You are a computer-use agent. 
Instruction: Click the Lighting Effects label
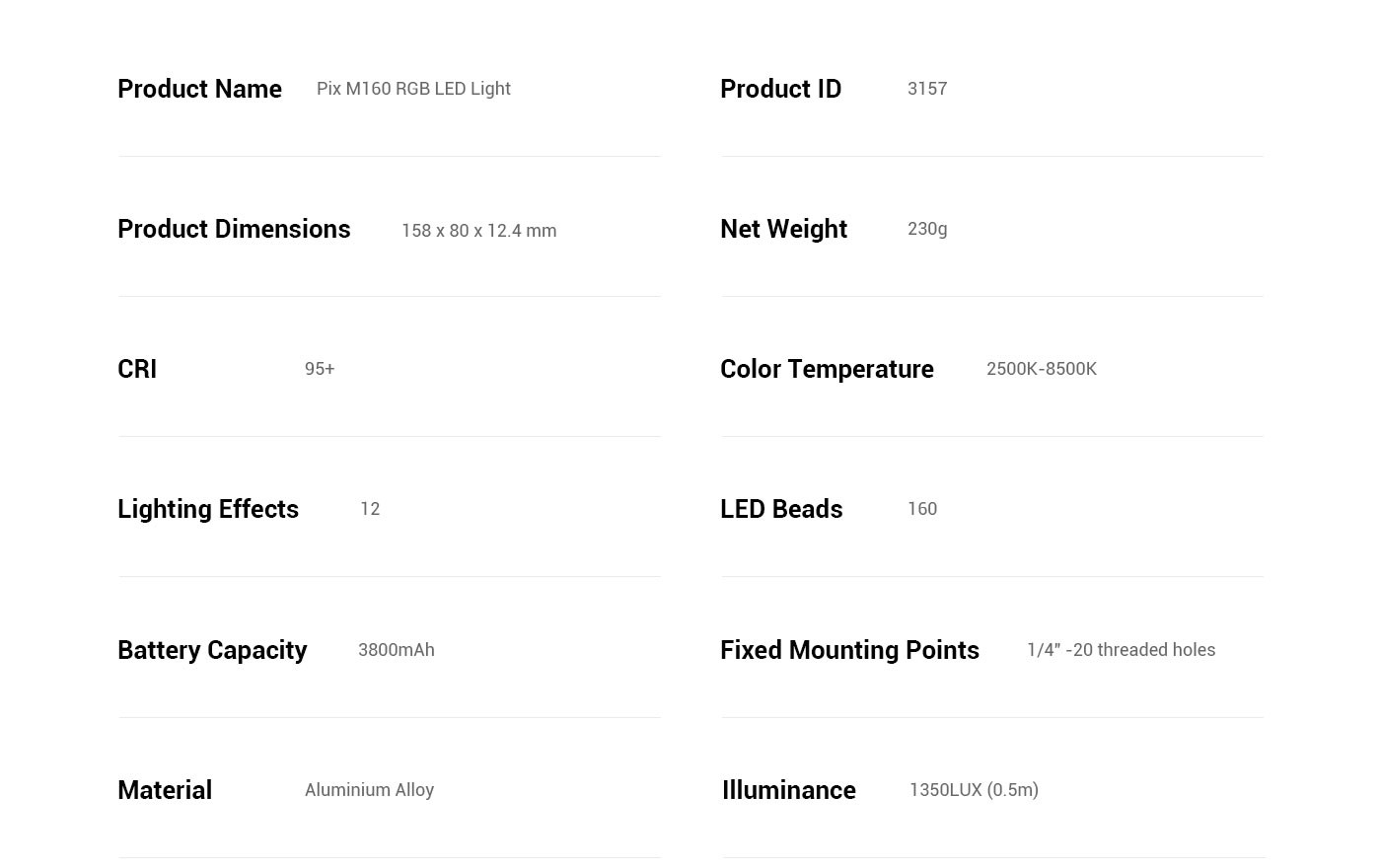[208, 509]
